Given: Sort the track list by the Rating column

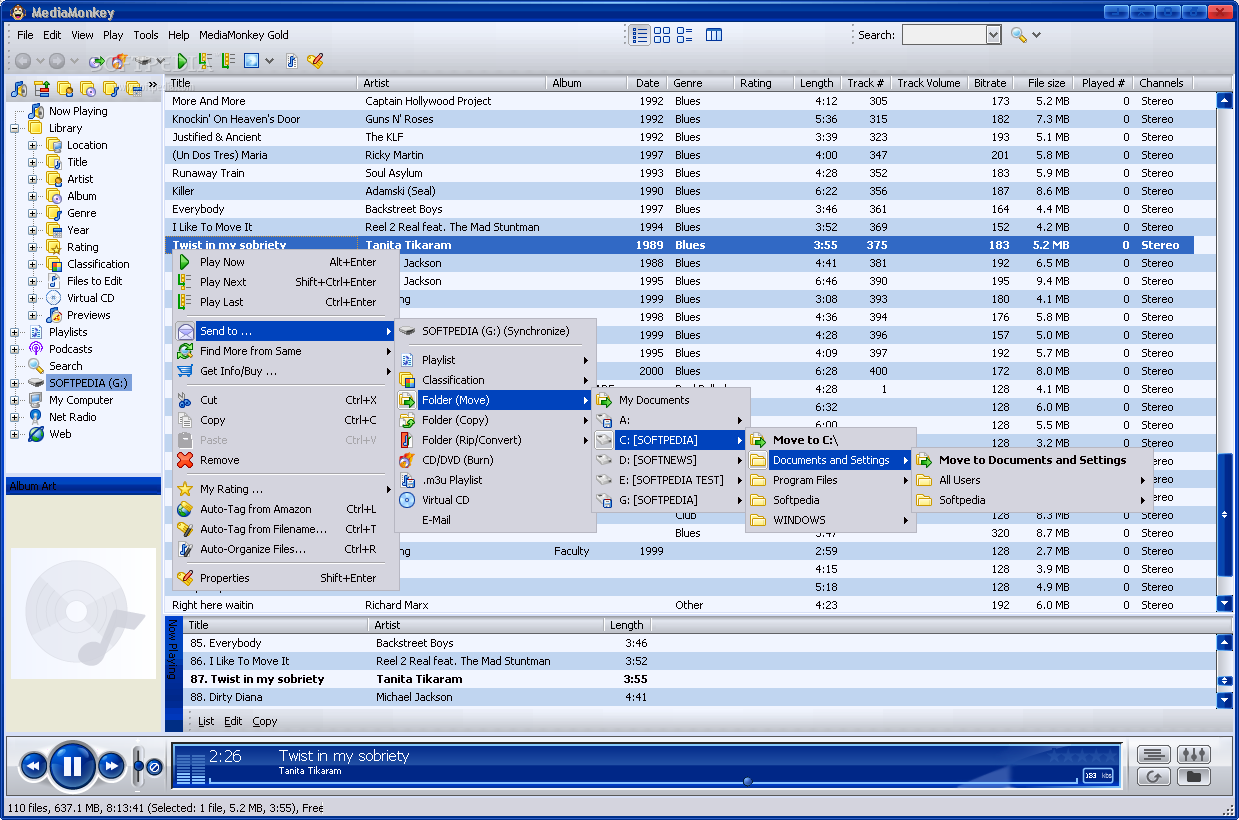Looking at the screenshot, I should click(x=763, y=83).
